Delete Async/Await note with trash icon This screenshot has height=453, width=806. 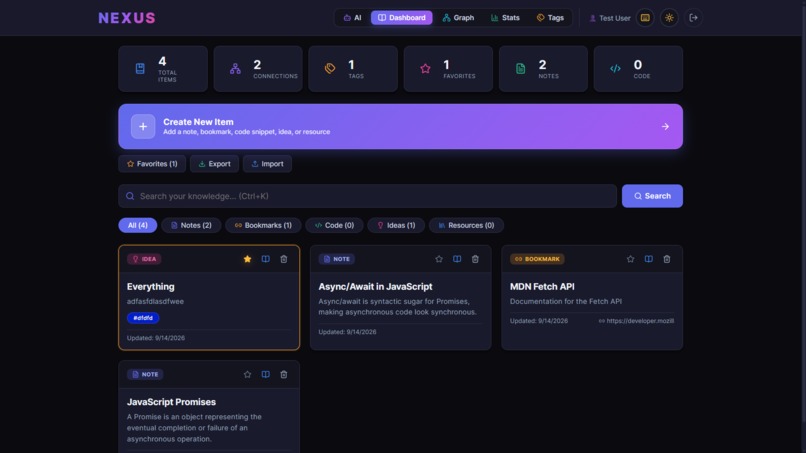pos(475,259)
